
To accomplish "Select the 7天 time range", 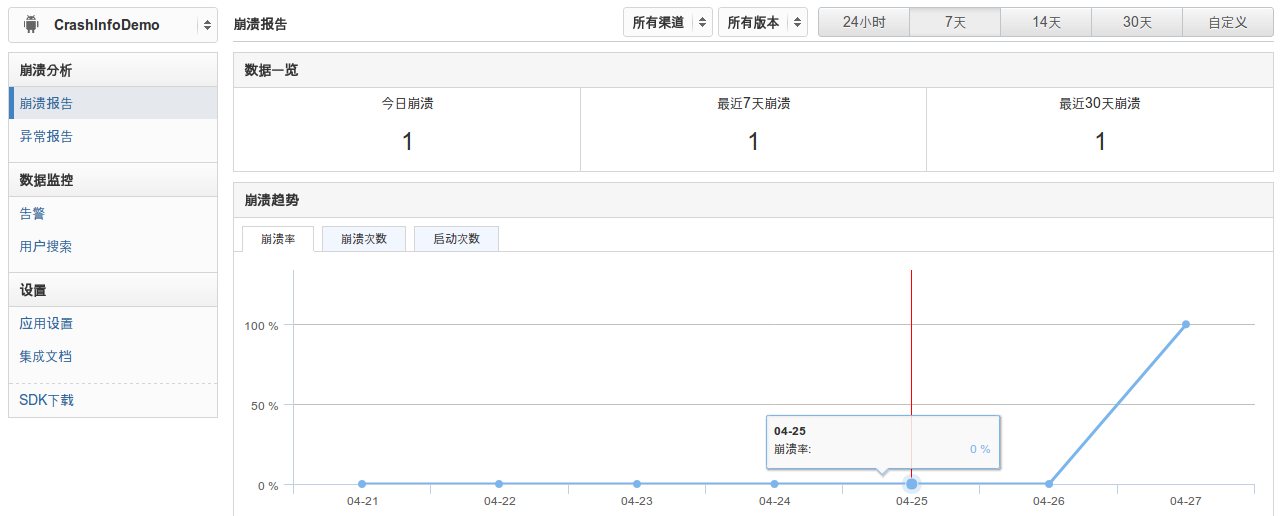I will (955, 22).
